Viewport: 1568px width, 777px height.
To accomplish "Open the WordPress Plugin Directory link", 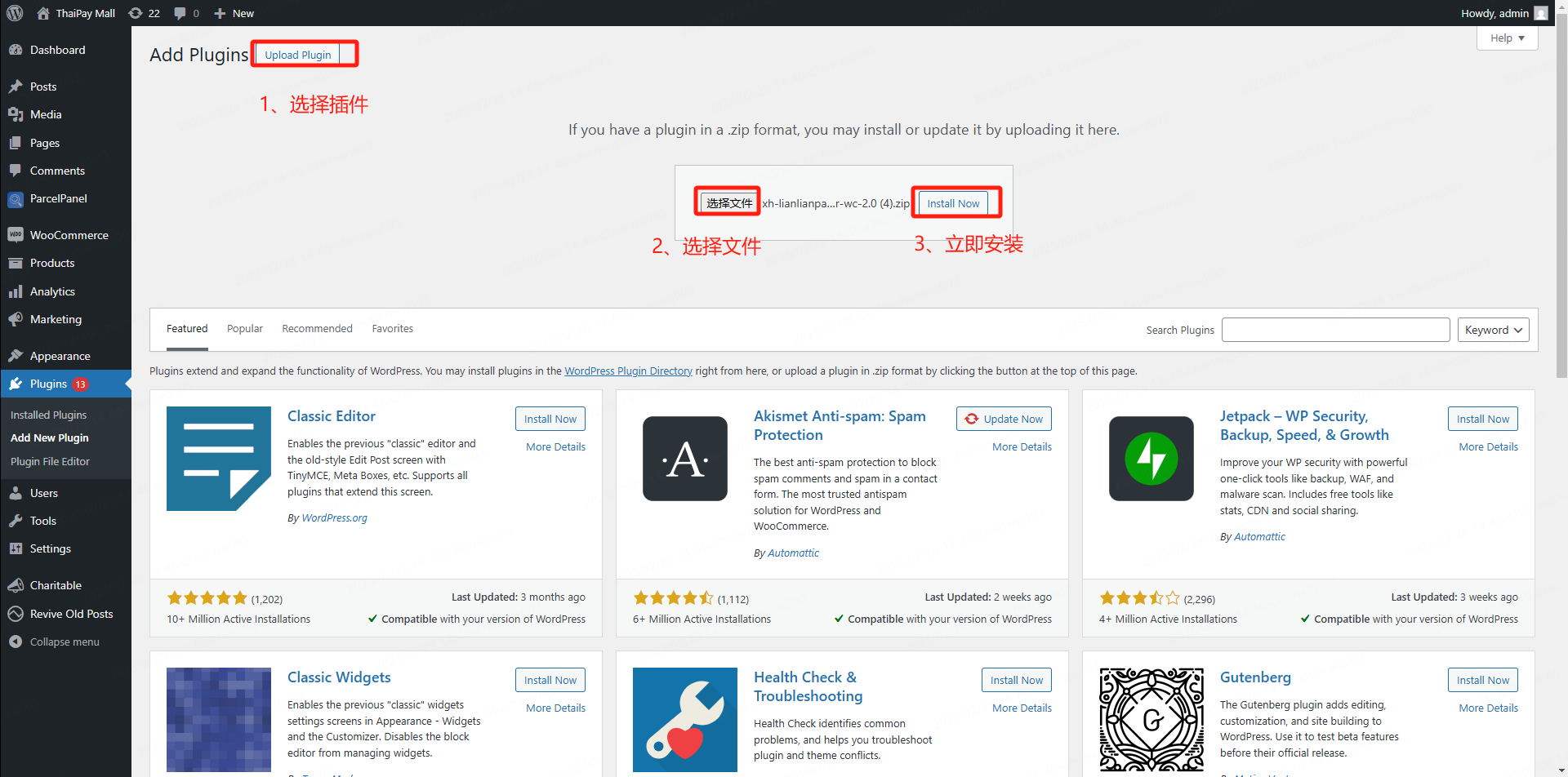I will pyautogui.click(x=628, y=371).
